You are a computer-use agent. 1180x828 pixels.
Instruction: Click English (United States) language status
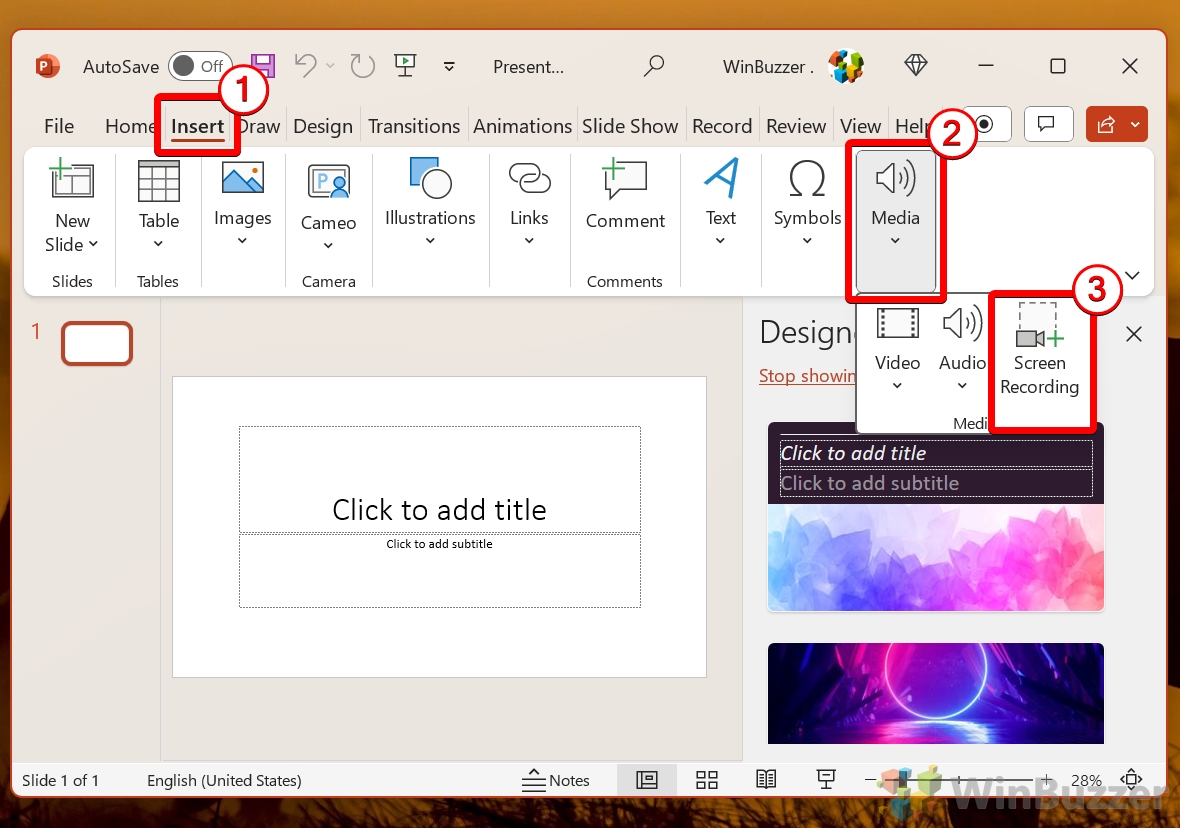click(224, 781)
